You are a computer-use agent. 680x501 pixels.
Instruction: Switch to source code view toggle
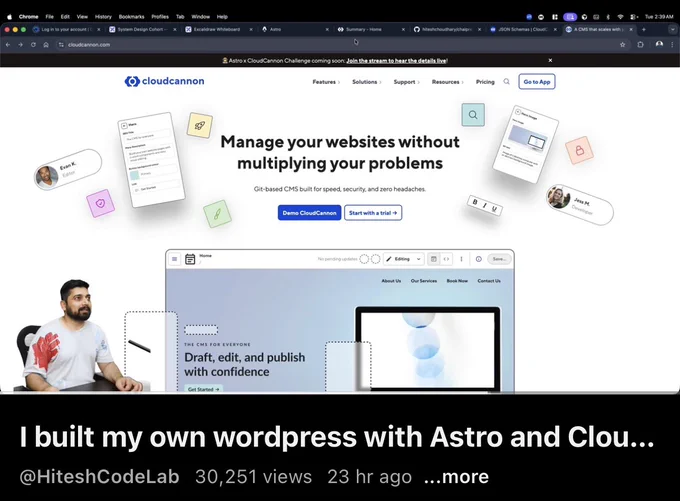click(446, 259)
